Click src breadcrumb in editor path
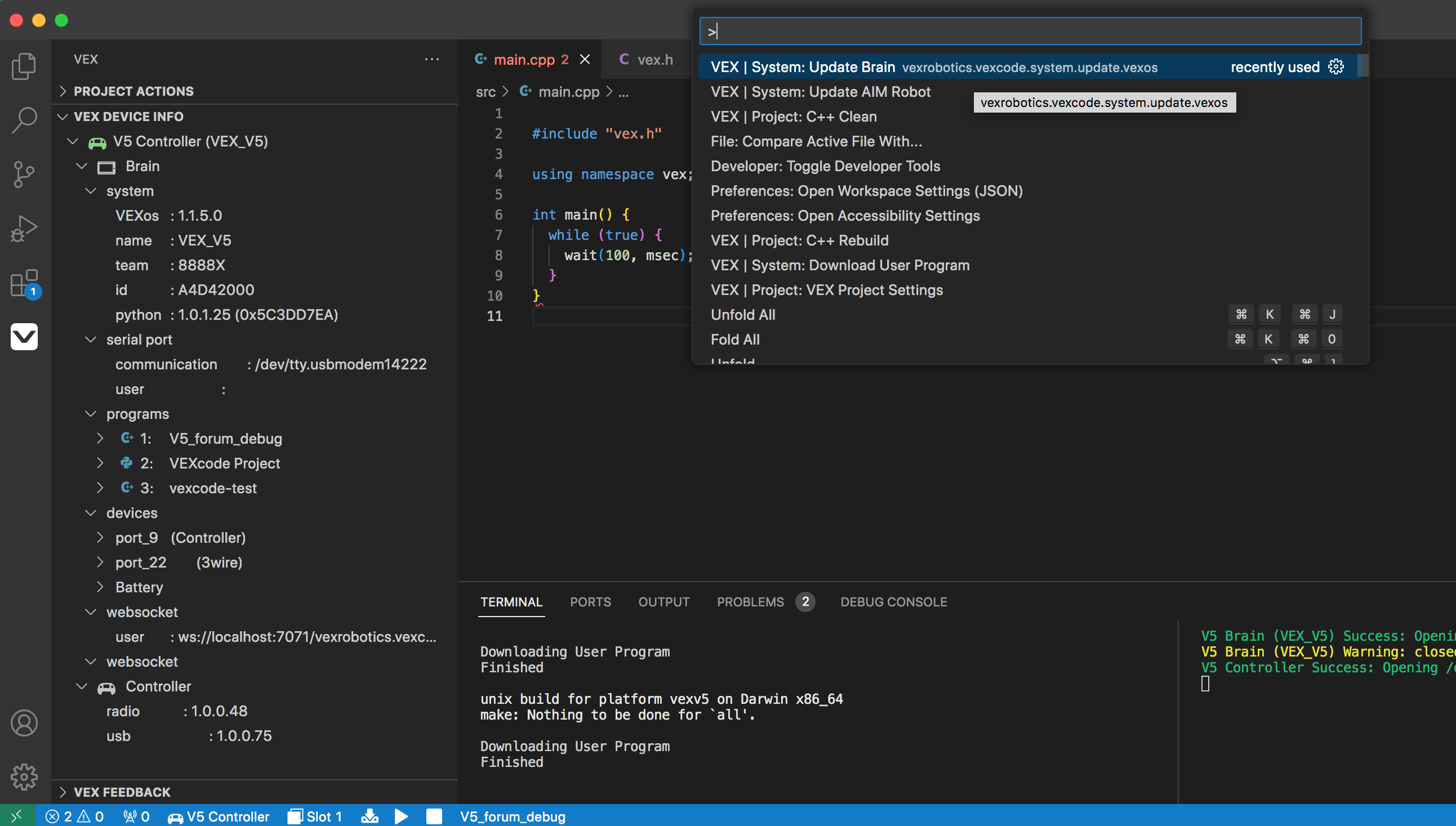The height and width of the screenshot is (826, 1456). (485, 92)
